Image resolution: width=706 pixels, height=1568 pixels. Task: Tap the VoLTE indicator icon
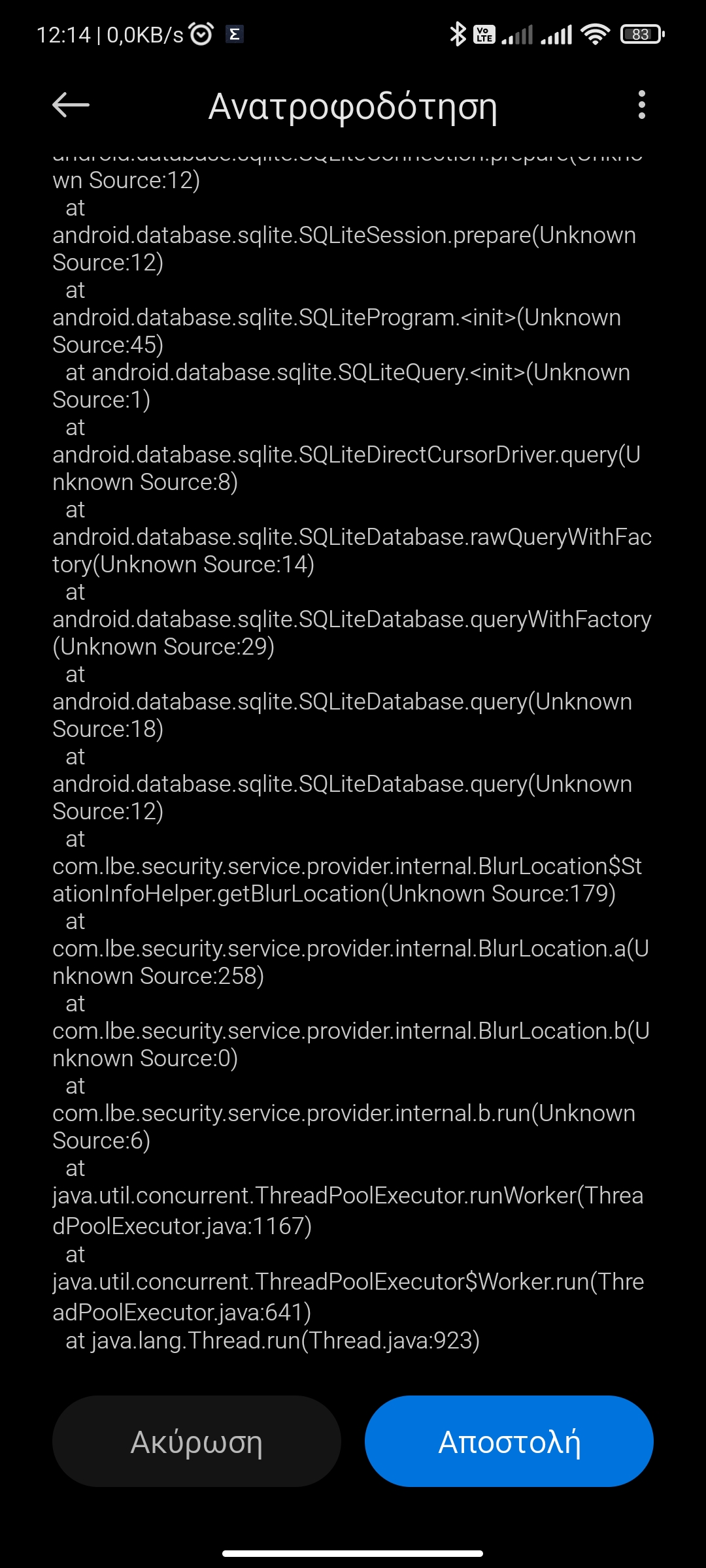click(484, 34)
